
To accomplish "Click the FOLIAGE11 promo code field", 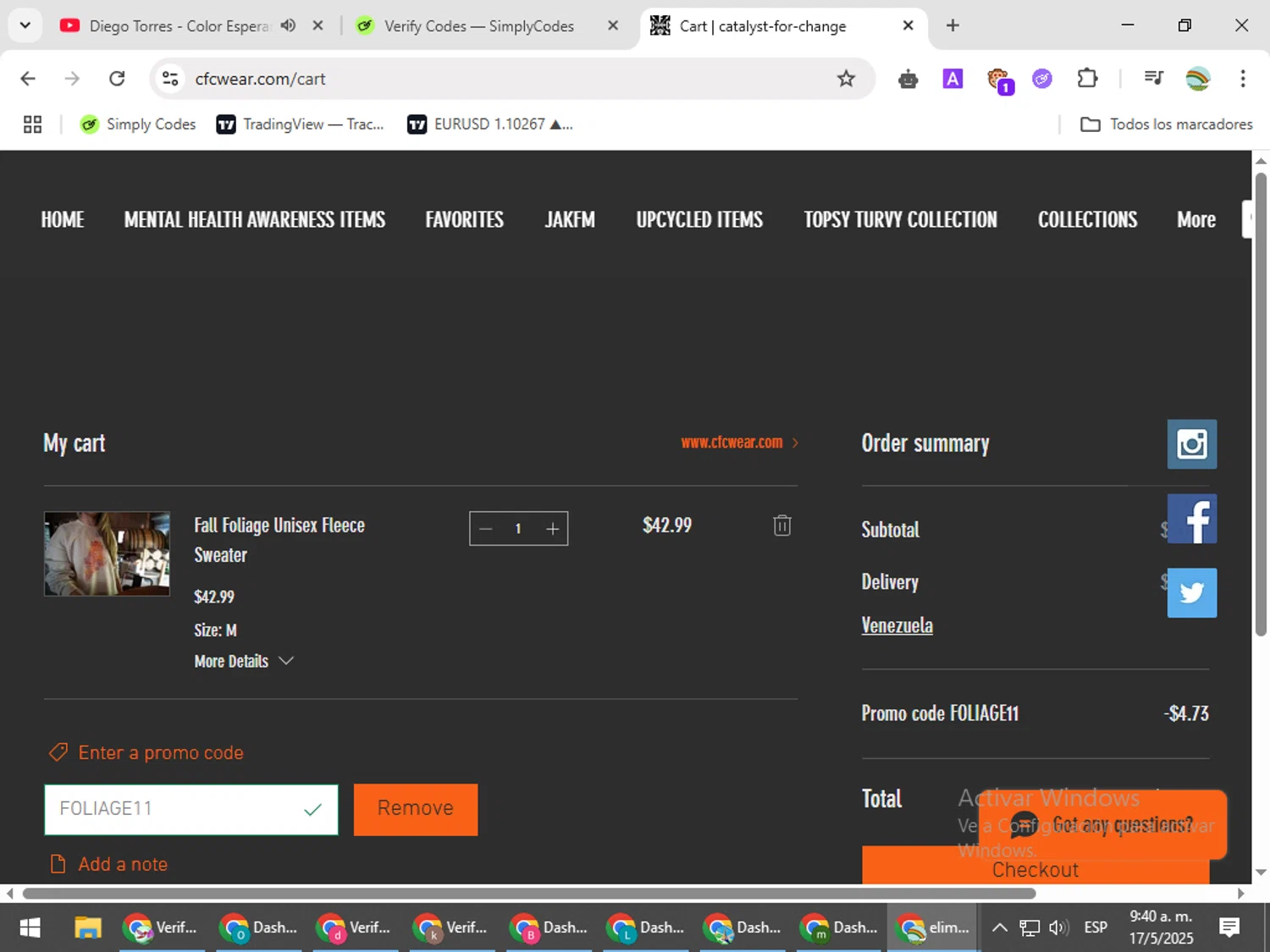I will (191, 809).
